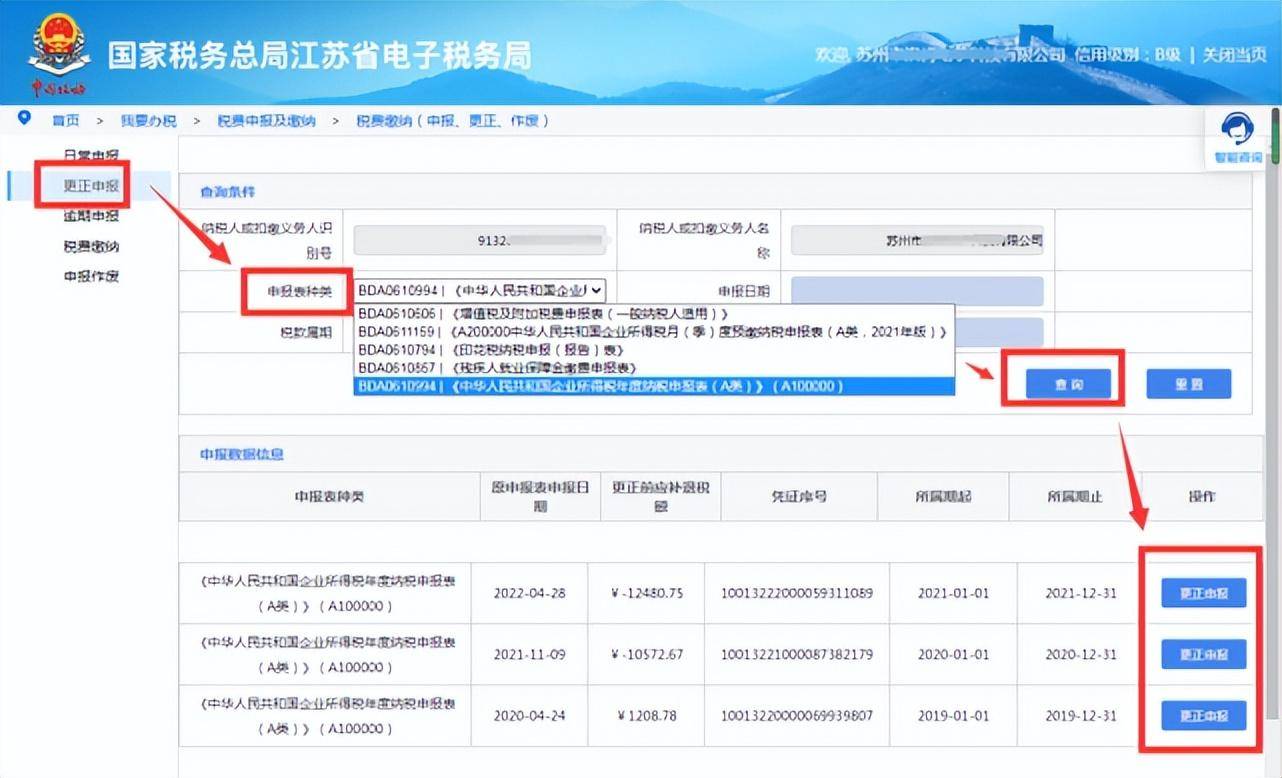
Task: Select 申报作废 in the left menu
Action: (91, 276)
